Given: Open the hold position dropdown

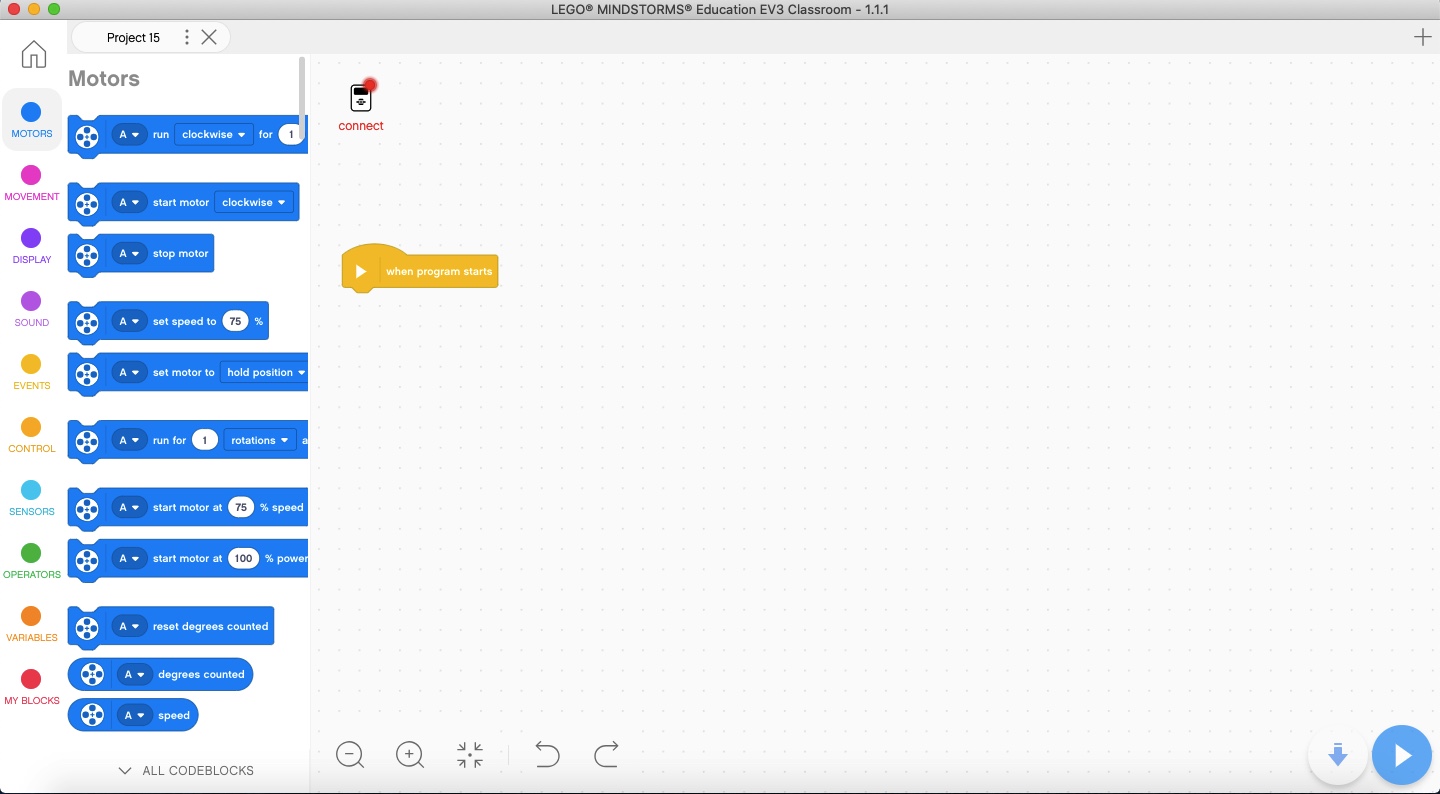Looking at the screenshot, I should point(265,372).
